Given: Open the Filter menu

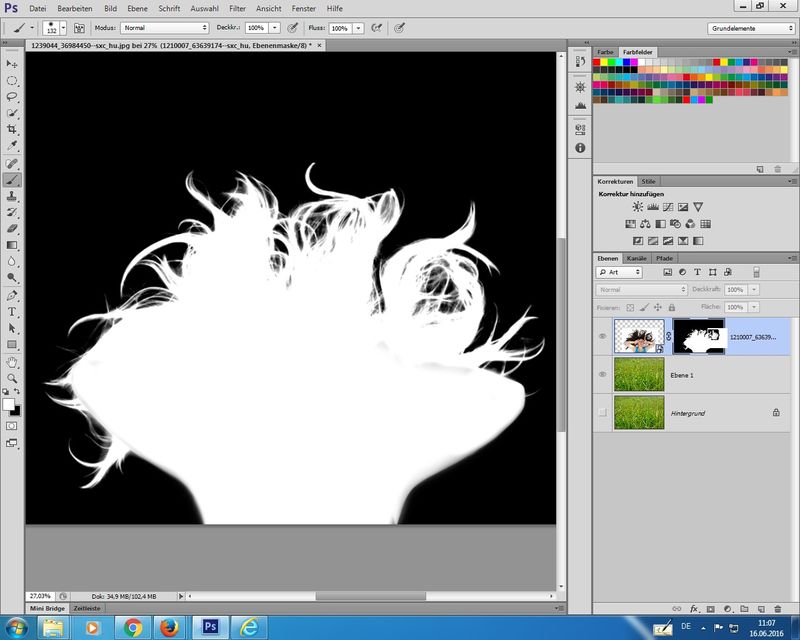Looking at the screenshot, I should pos(237,8).
